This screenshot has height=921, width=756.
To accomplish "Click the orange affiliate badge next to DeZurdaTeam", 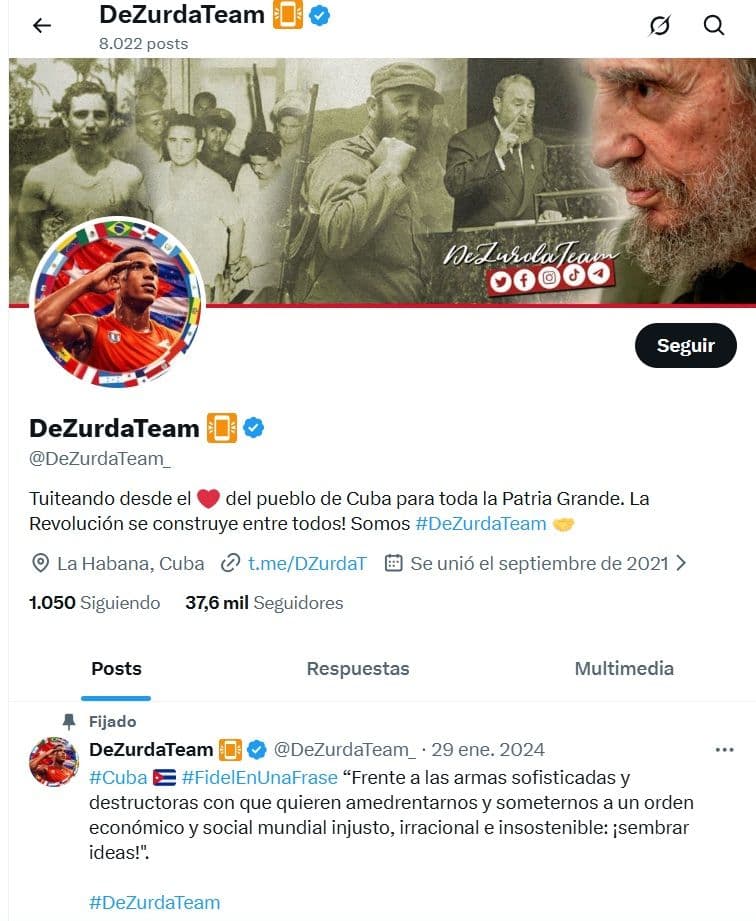I will coord(222,428).
